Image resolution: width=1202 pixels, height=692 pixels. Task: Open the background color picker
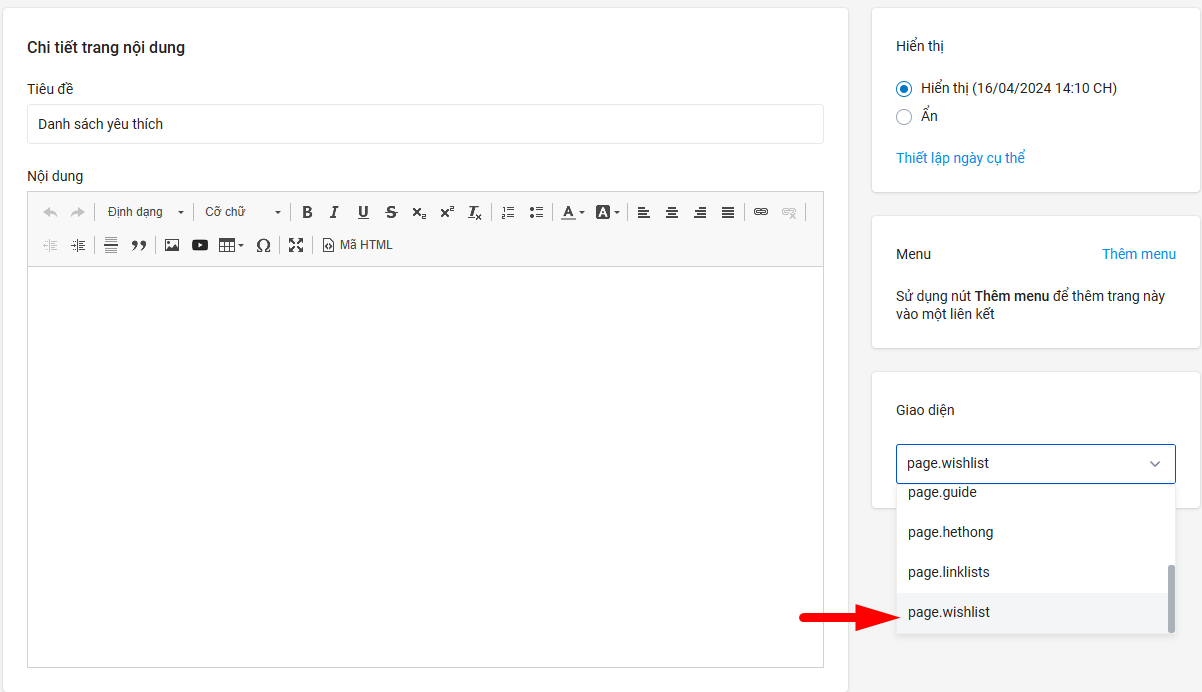608,212
